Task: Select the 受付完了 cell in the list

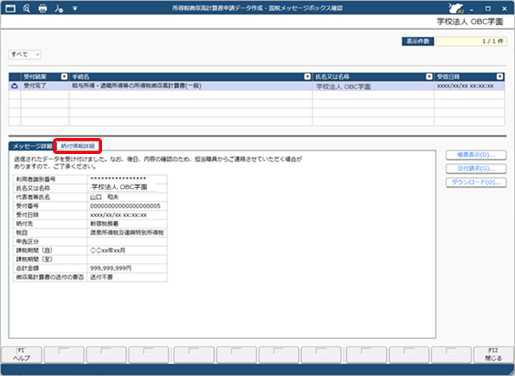Action: point(45,86)
